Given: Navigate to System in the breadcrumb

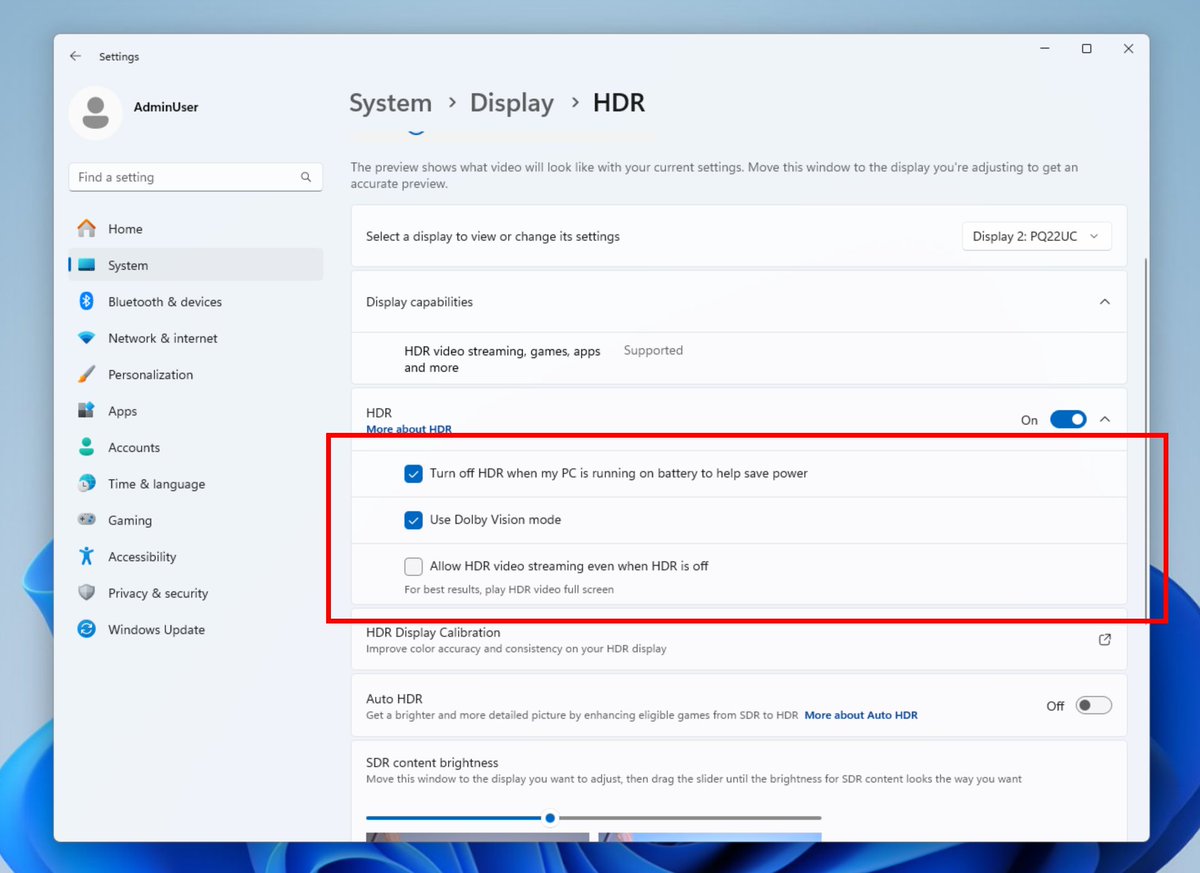Looking at the screenshot, I should (390, 103).
